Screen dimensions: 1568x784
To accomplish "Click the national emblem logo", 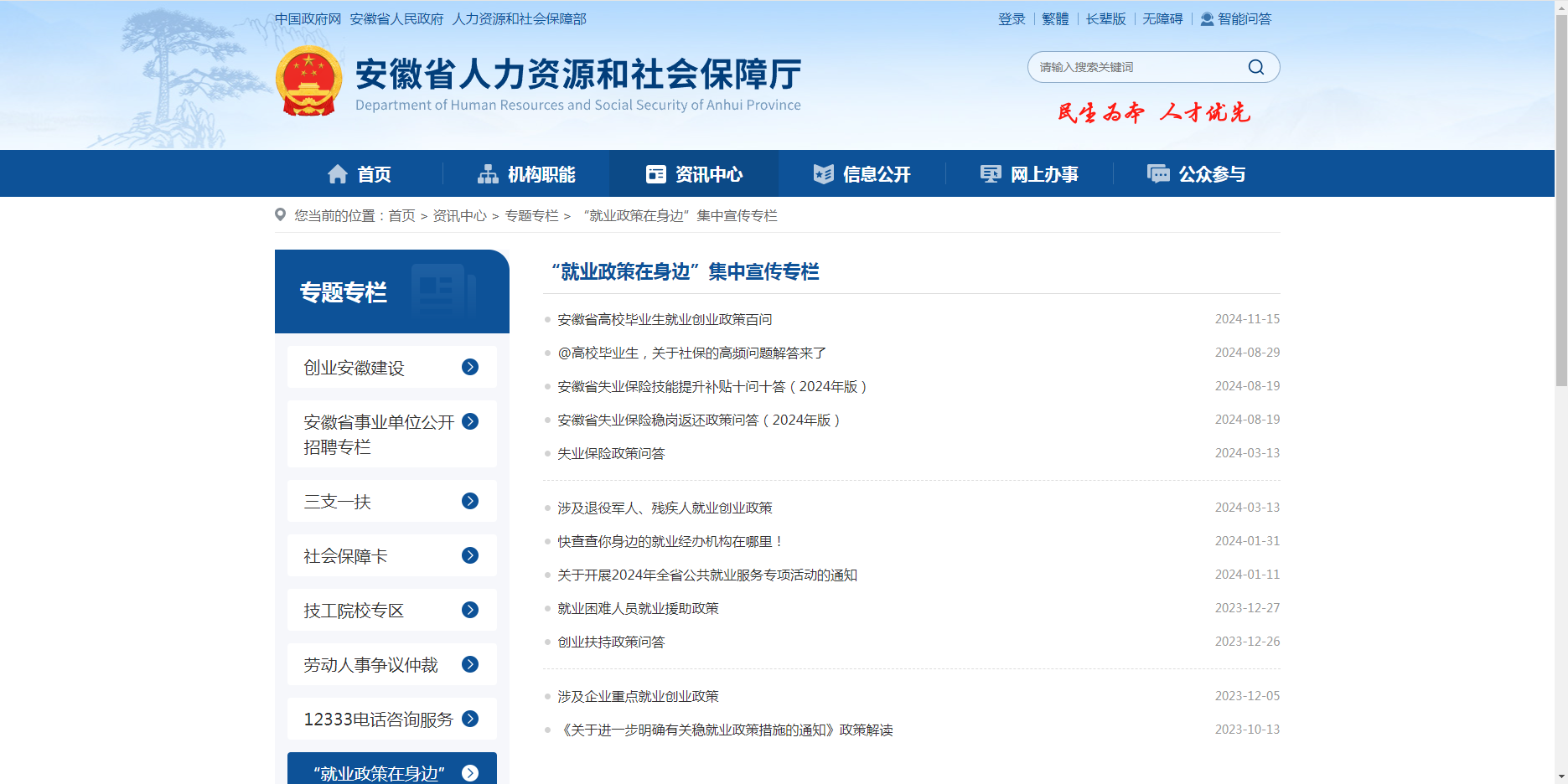I will (x=308, y=81).
